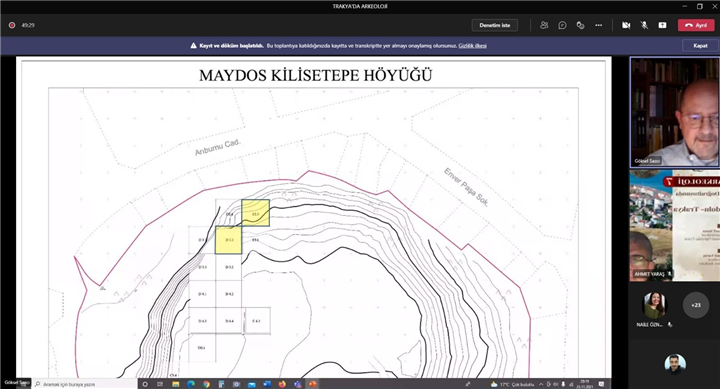
Task: Click the Windows taskbar search box
Action: click(x=85, y=384)
